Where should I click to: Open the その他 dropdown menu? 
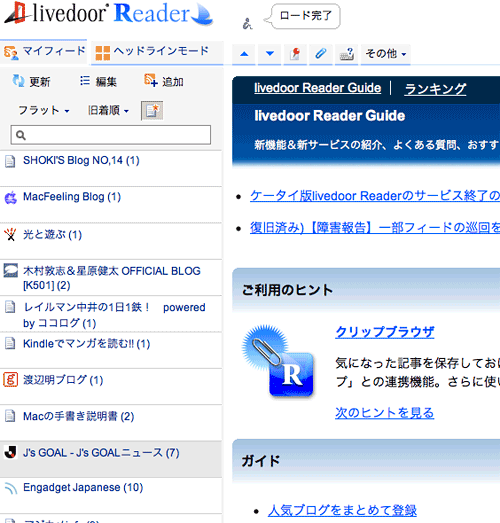386,54
